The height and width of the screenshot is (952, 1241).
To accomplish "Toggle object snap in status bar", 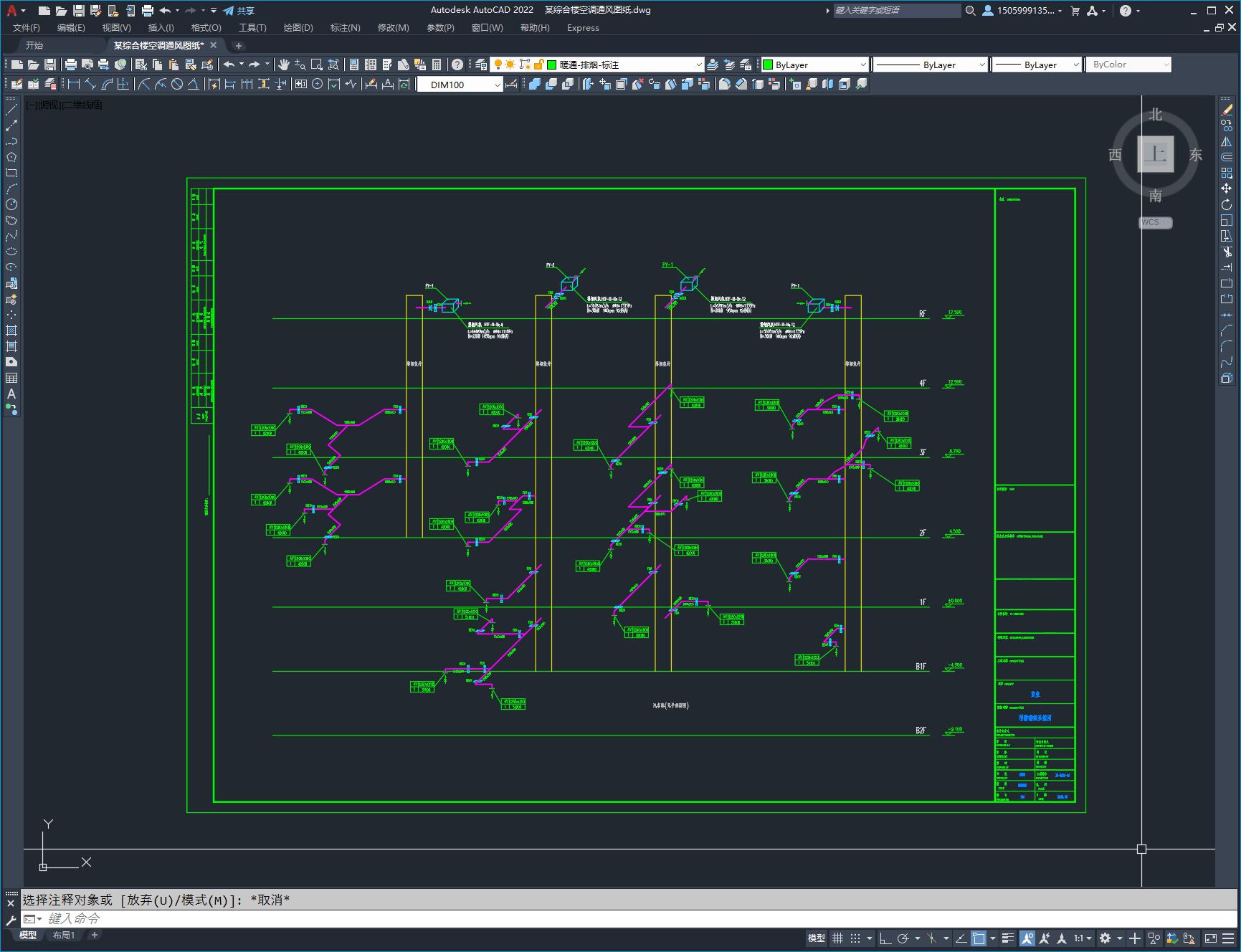I will 979,938.
